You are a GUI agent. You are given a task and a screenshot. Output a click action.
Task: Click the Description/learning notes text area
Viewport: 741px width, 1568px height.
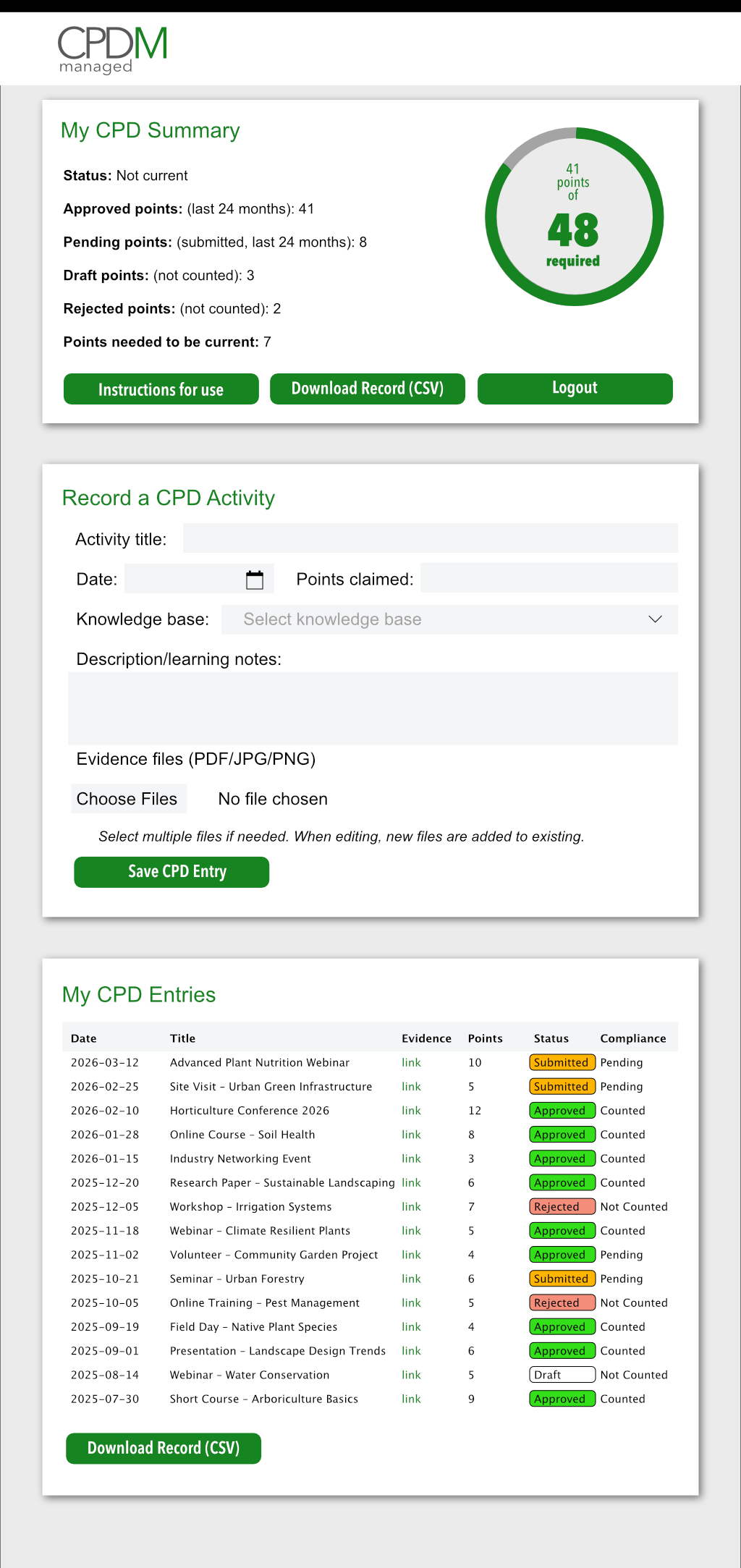pyautogui.click(x=373, y=708)
